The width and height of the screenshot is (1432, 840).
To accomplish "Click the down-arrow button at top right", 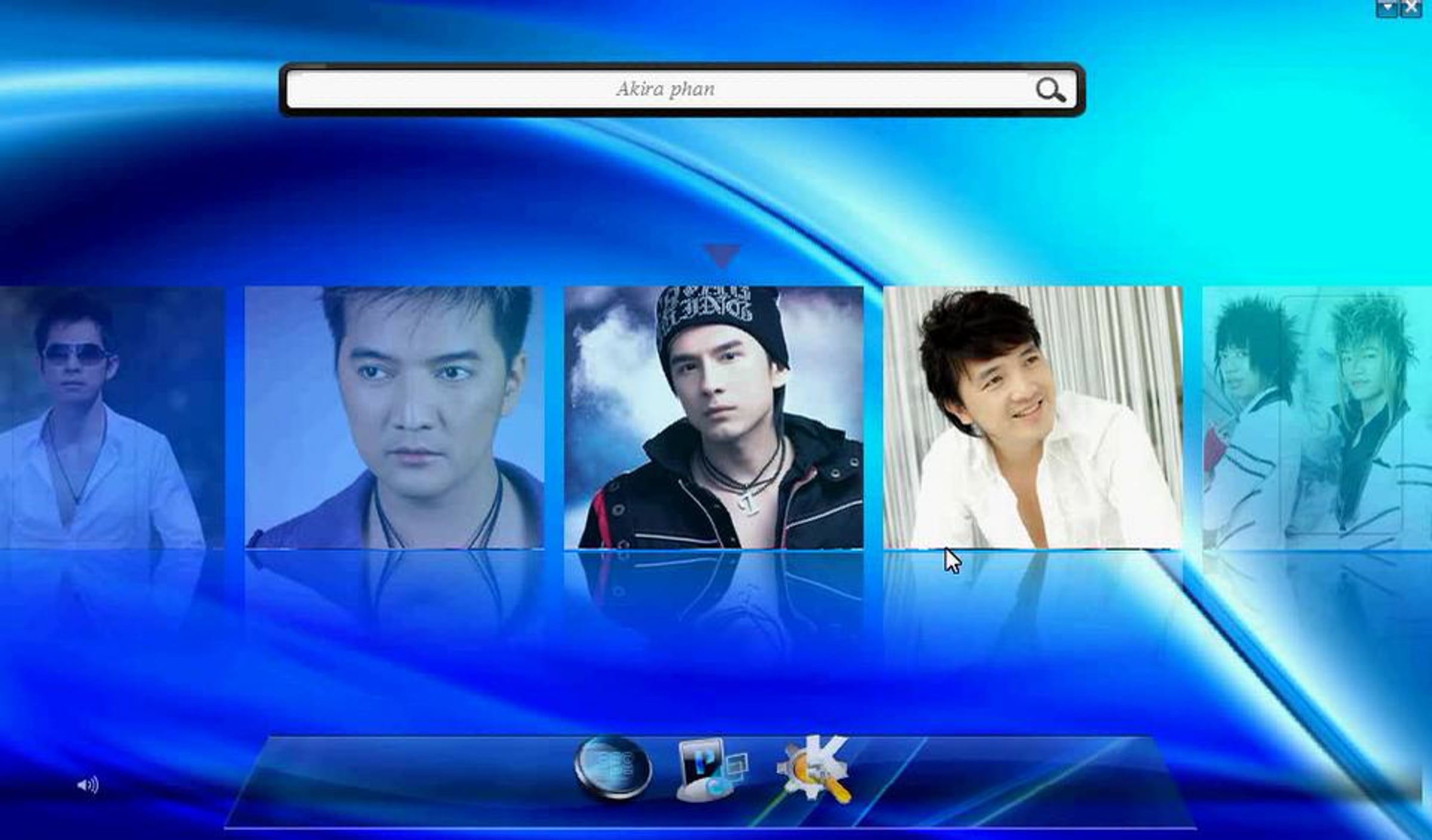I will tap(1387, 8).
